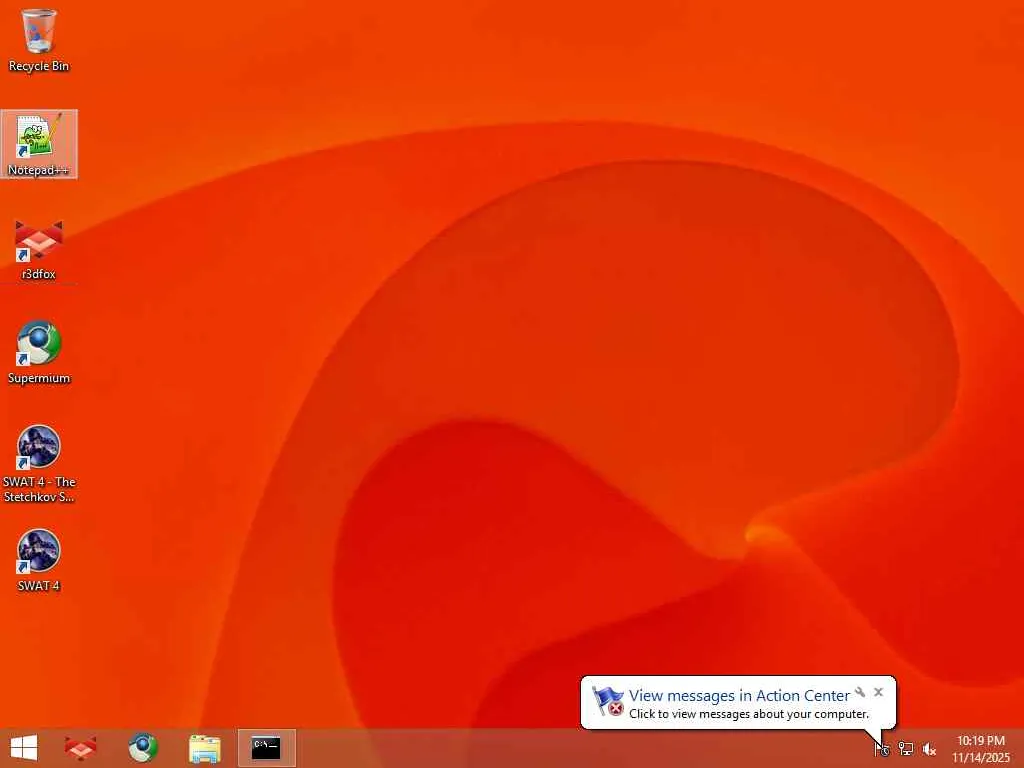Click 'Click to view messages about your computer' text

749,714
